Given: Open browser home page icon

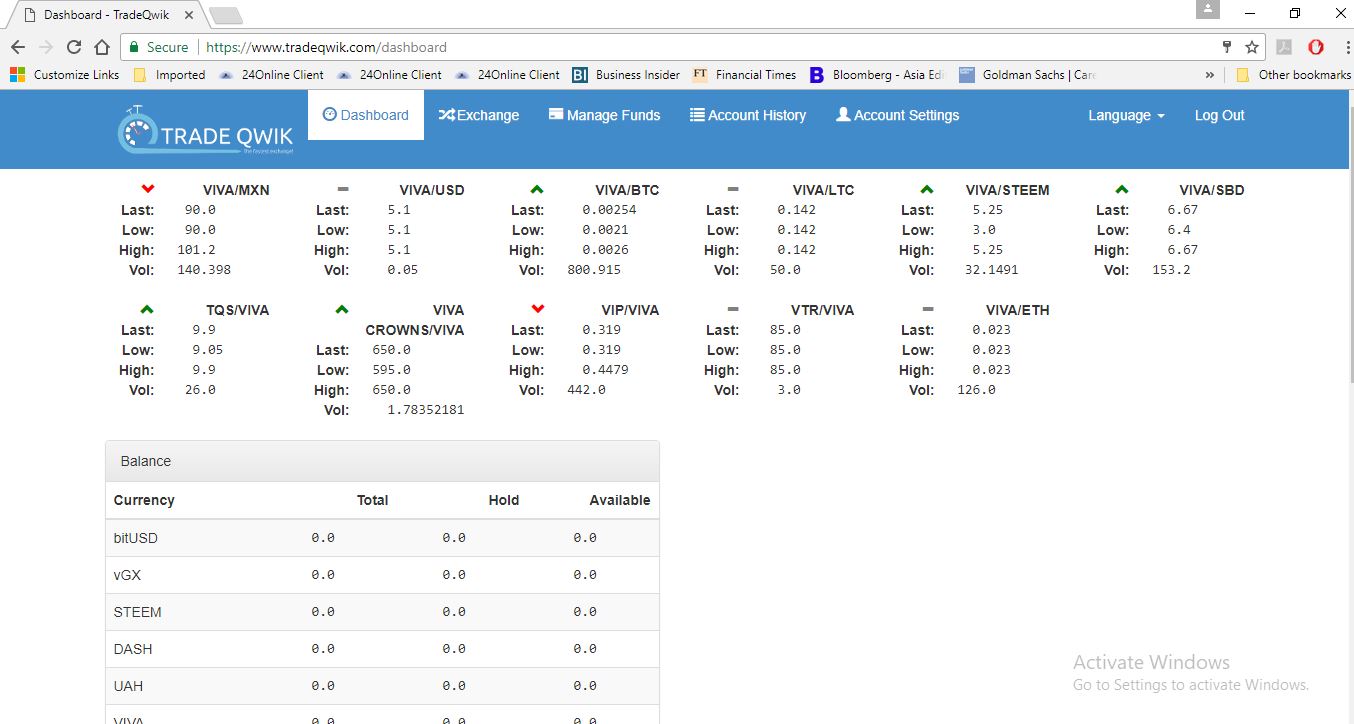Looking at the screenshot, I should (101, 47).
